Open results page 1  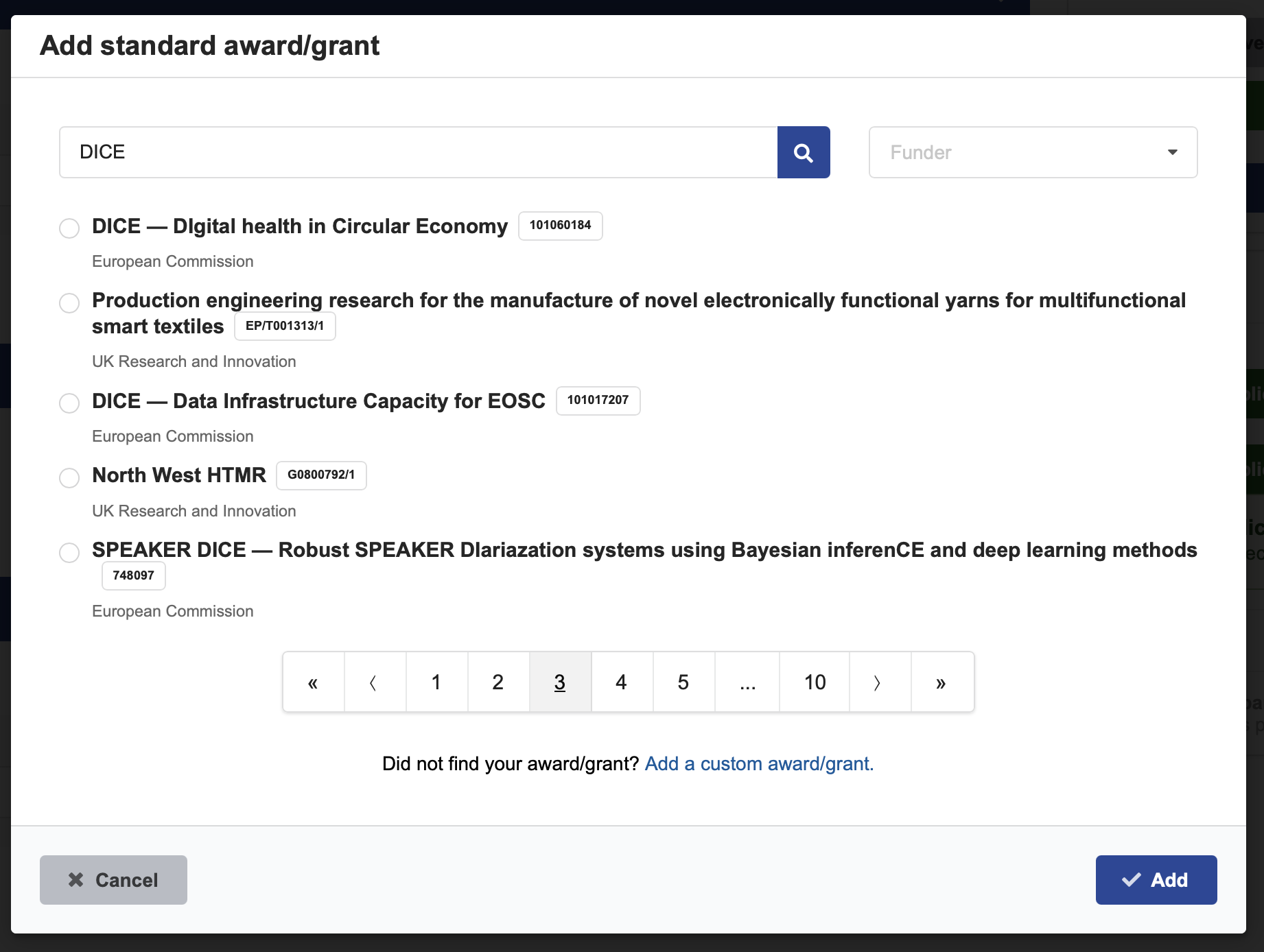coord(436,682)
